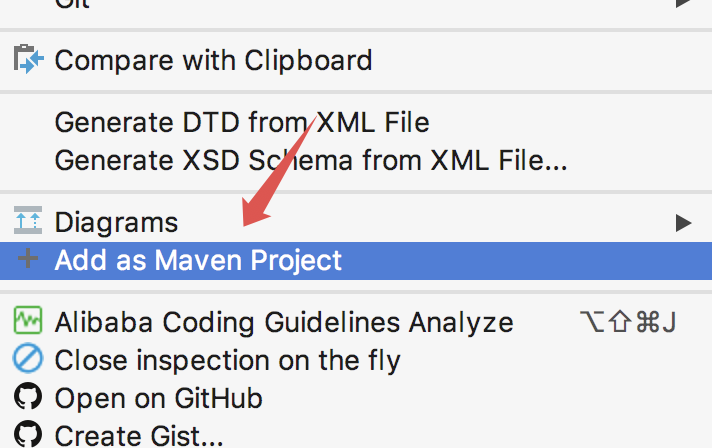This screenshot has height=448, width=712.
Task: Click the plus icon for Maven Project
Action: [x=28, y=260]
